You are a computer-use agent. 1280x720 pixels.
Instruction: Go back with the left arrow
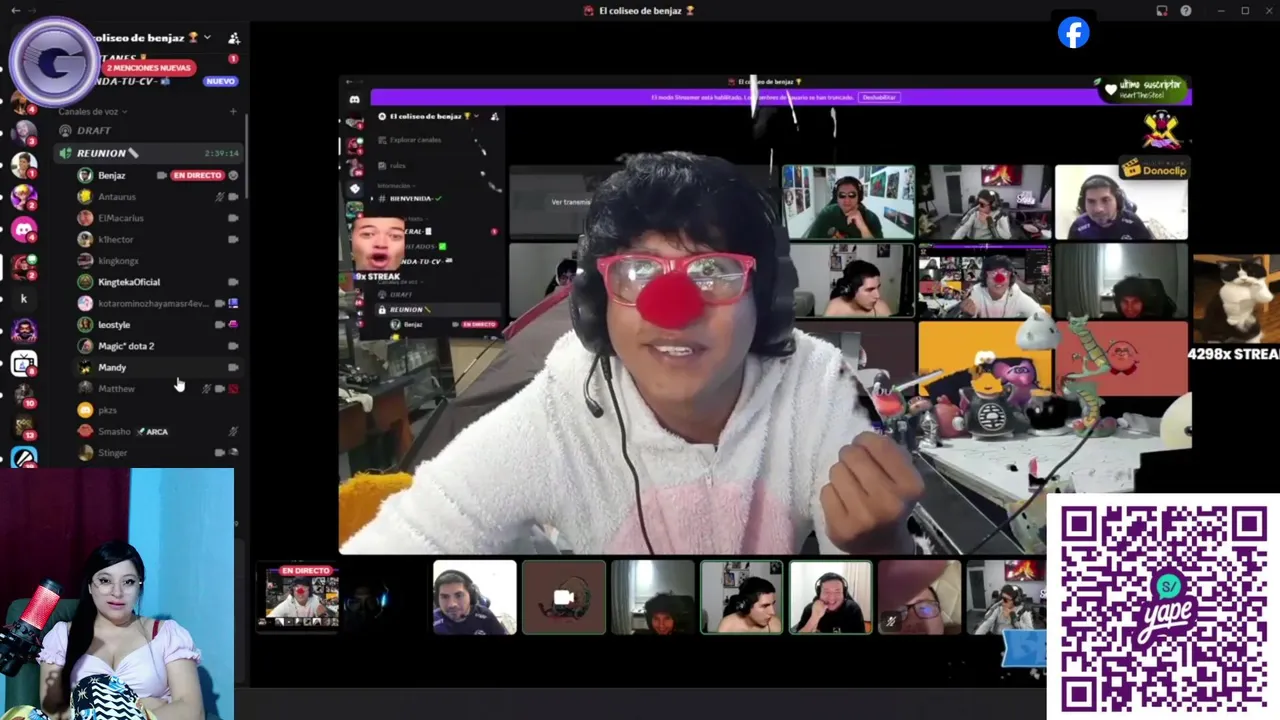point(15,10)
